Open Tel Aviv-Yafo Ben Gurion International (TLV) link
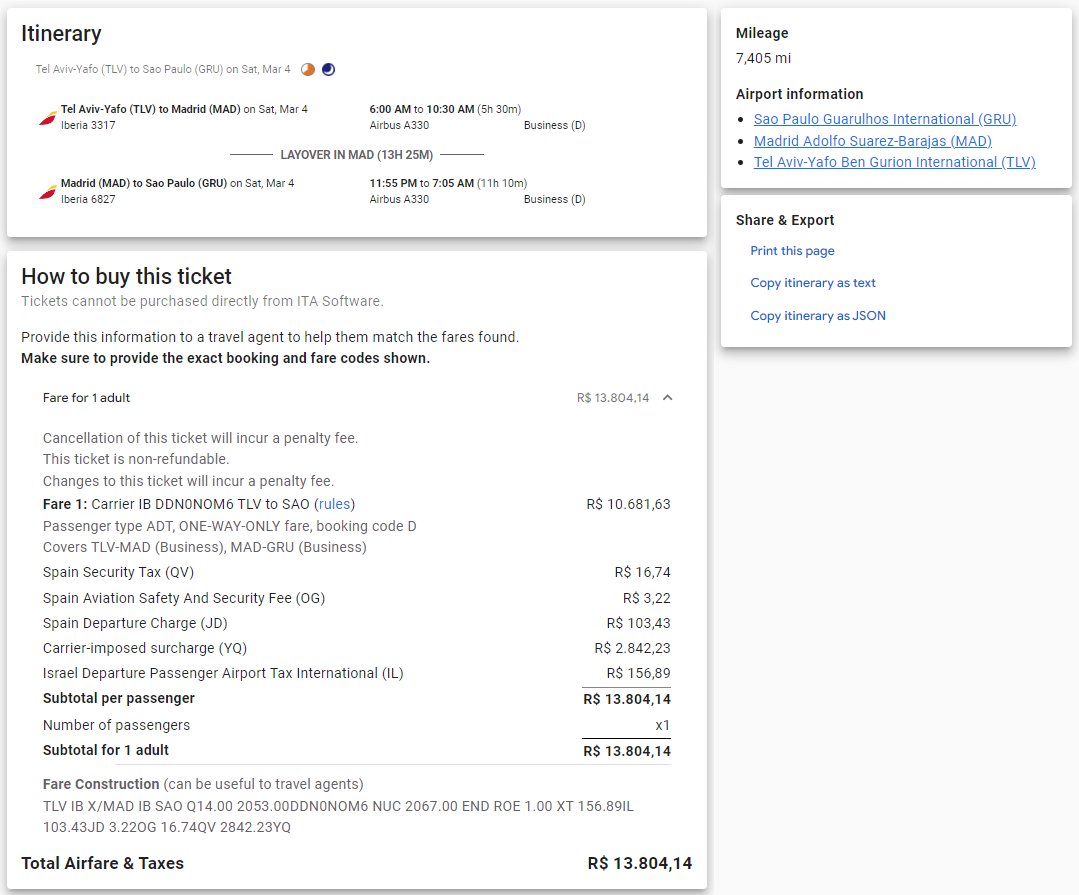Viewport: 1079px width, 895px height. tap(894, 162)
